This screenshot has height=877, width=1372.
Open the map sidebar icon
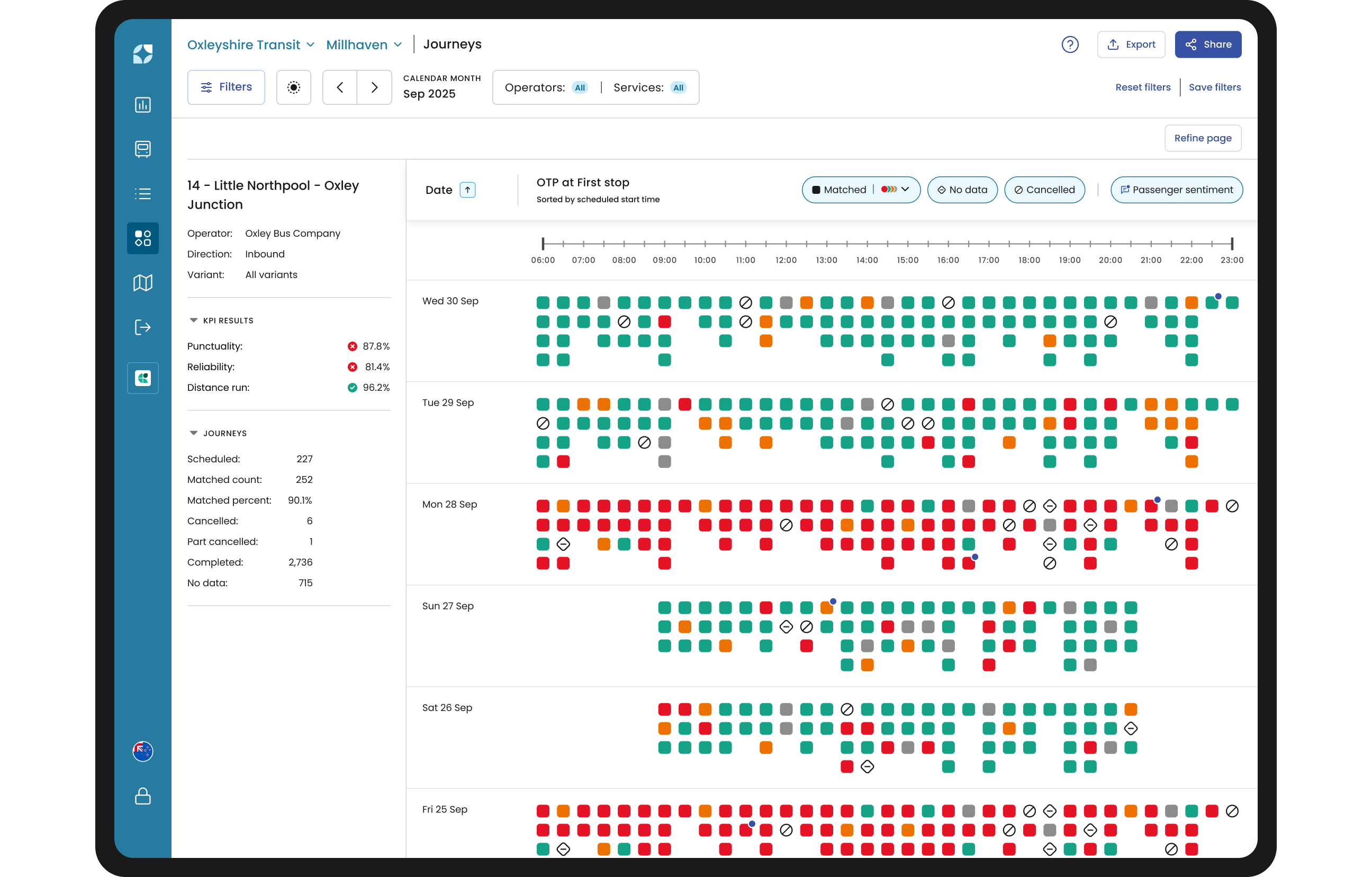142,283
